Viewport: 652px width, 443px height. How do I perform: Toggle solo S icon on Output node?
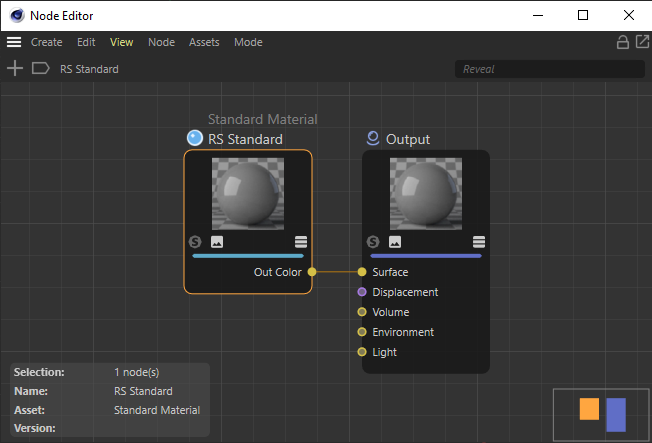pos(373,242)
